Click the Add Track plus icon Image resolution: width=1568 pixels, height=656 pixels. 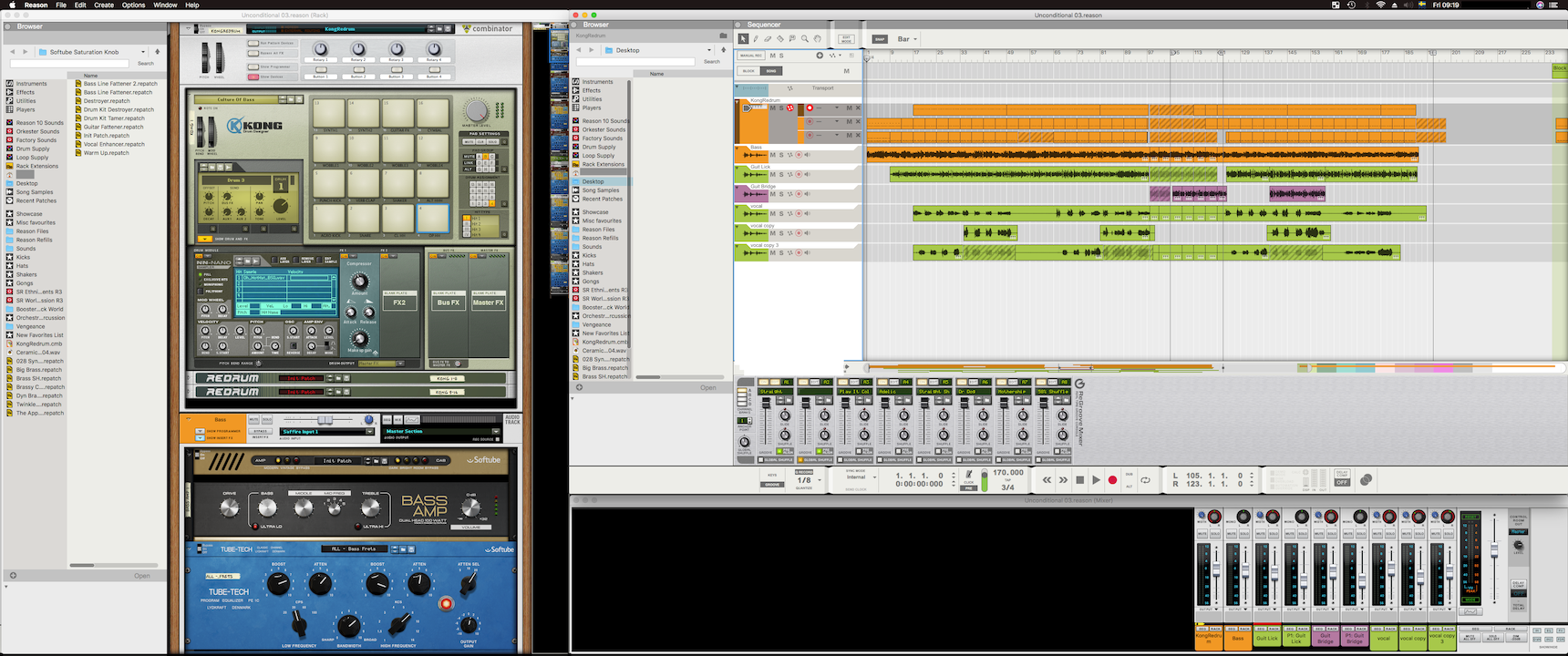click(x=820, y=56)
